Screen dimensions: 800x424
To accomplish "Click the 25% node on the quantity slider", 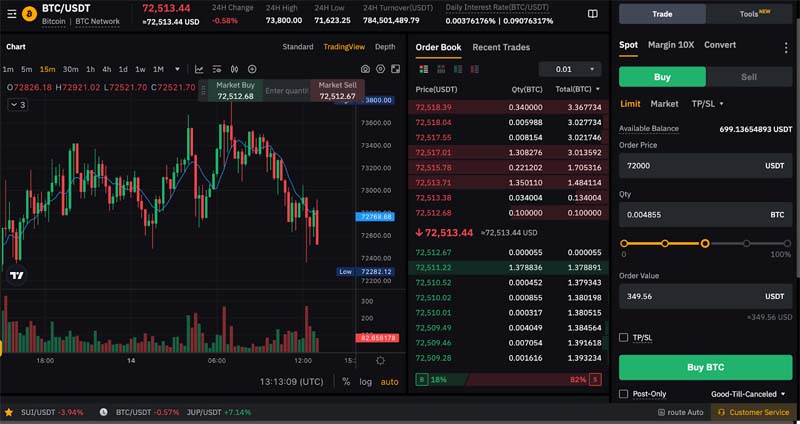I will (664, 244).
